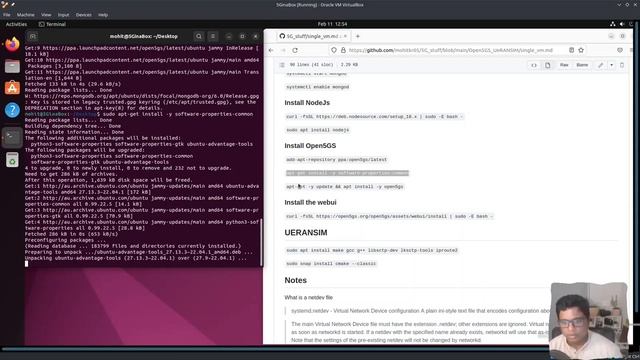Open the File menu of VirtualBox
The image size is (640, 360).
point(7,15)
